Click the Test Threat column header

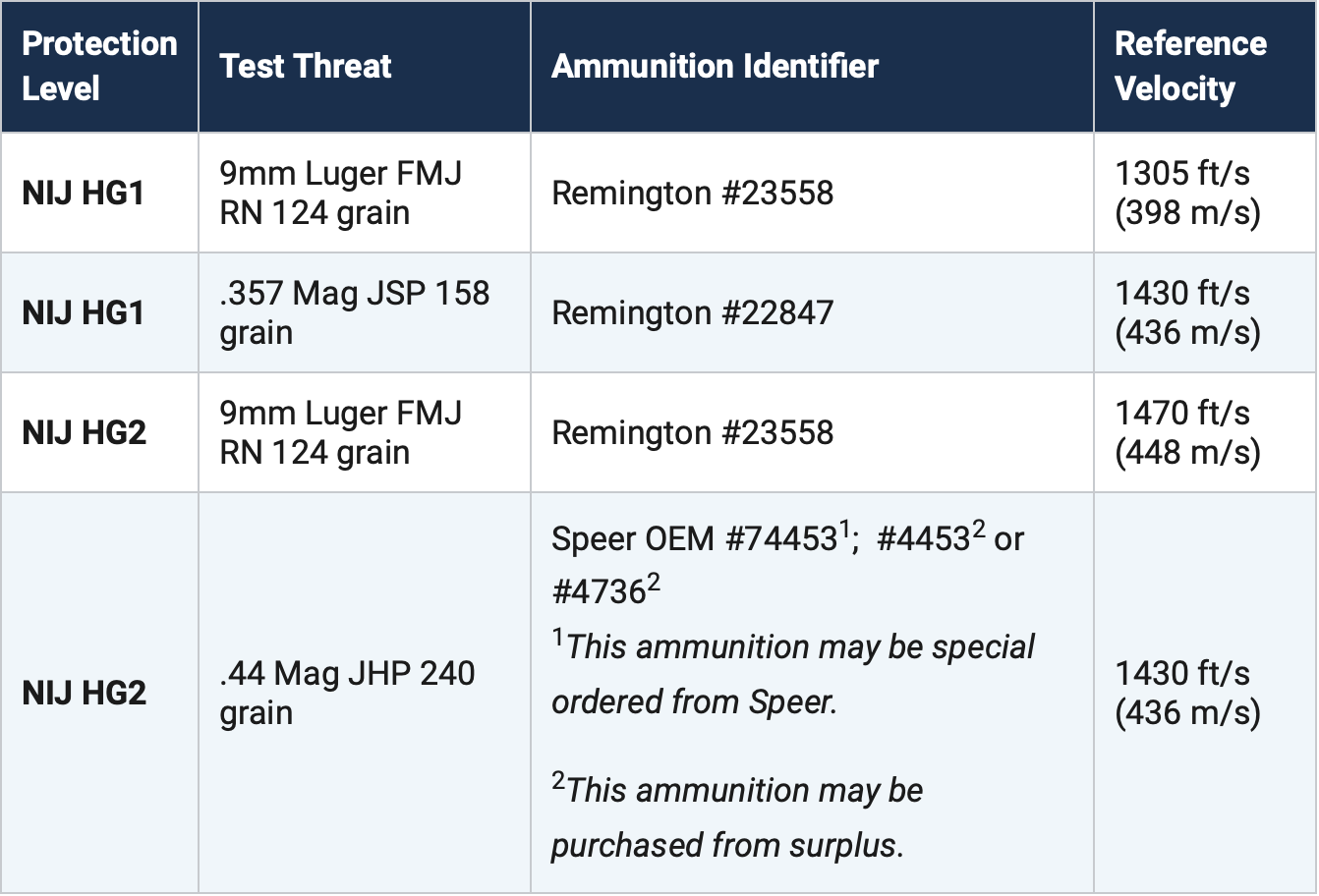pyautogui.click(x=305, y=66)
